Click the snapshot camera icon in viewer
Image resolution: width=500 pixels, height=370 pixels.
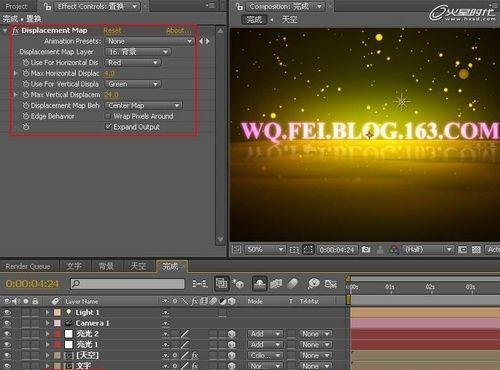[x=366, y=249]
